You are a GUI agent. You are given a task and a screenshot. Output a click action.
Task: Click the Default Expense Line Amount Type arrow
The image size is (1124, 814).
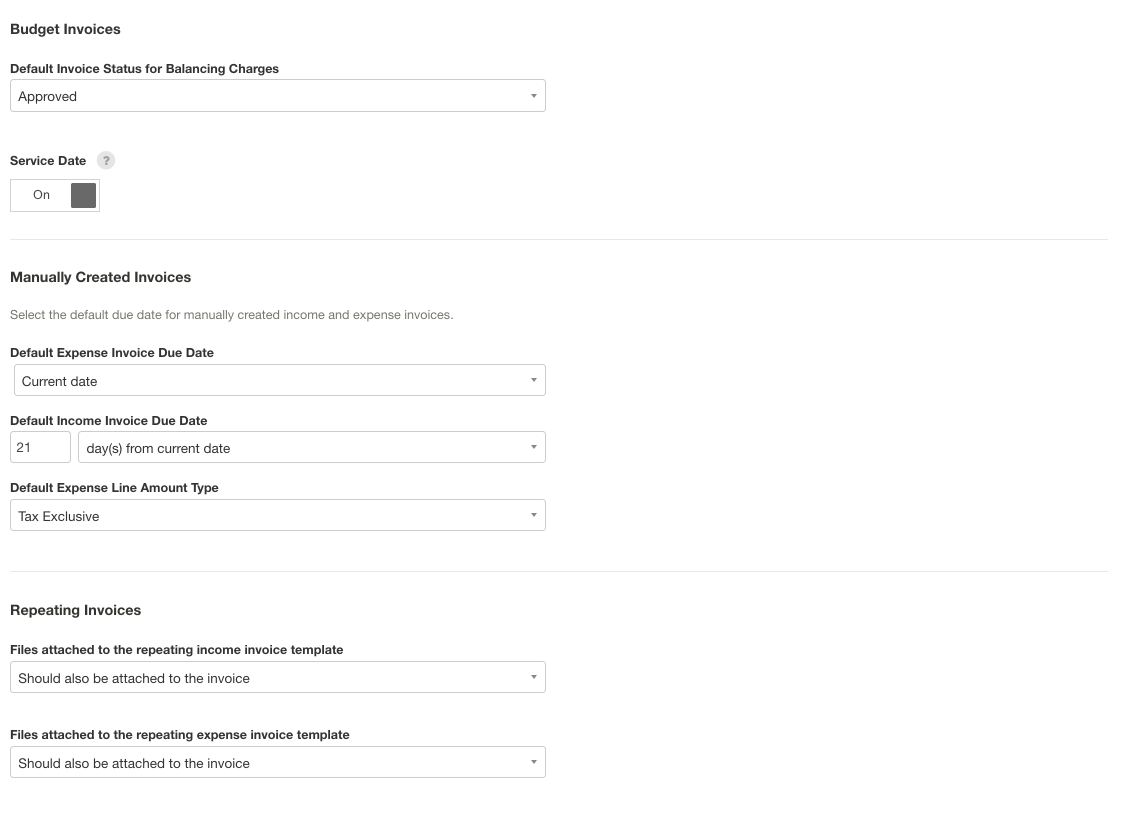coord(533,515)
